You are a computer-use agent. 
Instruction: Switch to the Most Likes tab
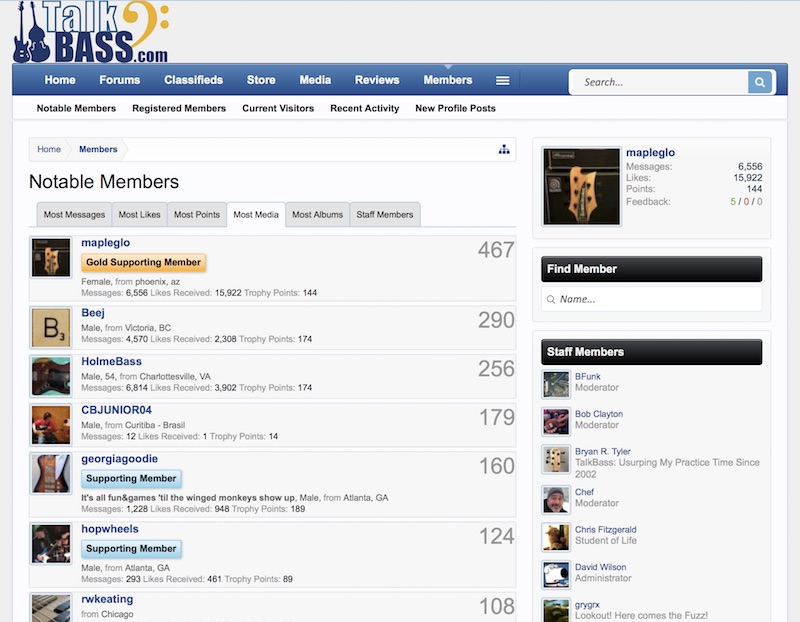139,215
